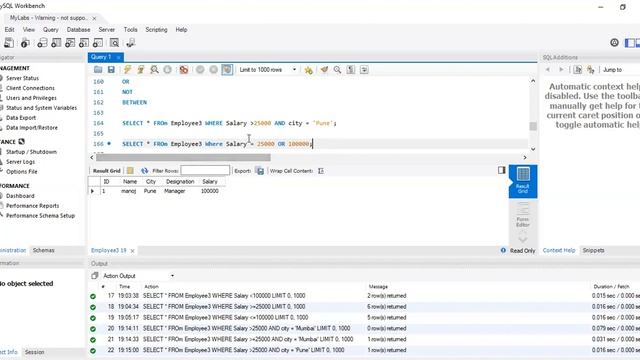Open the View menu
The width and height of the screenshot is (640, 360).
tap(29, 30)
